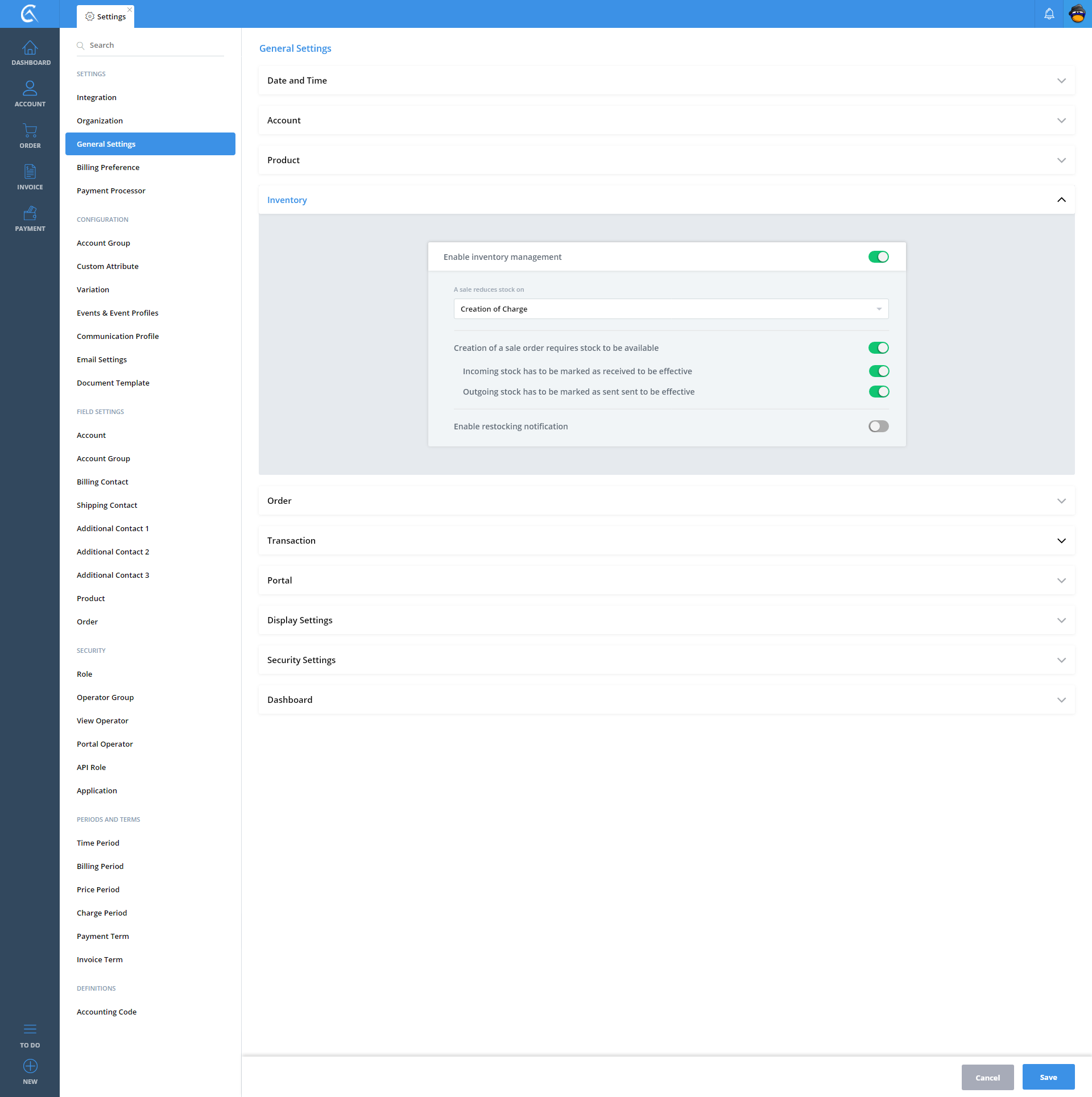The width and height of the screenshot is (1092, 1097).
Task: Enable restocking notification toggle
Action: 878,427
